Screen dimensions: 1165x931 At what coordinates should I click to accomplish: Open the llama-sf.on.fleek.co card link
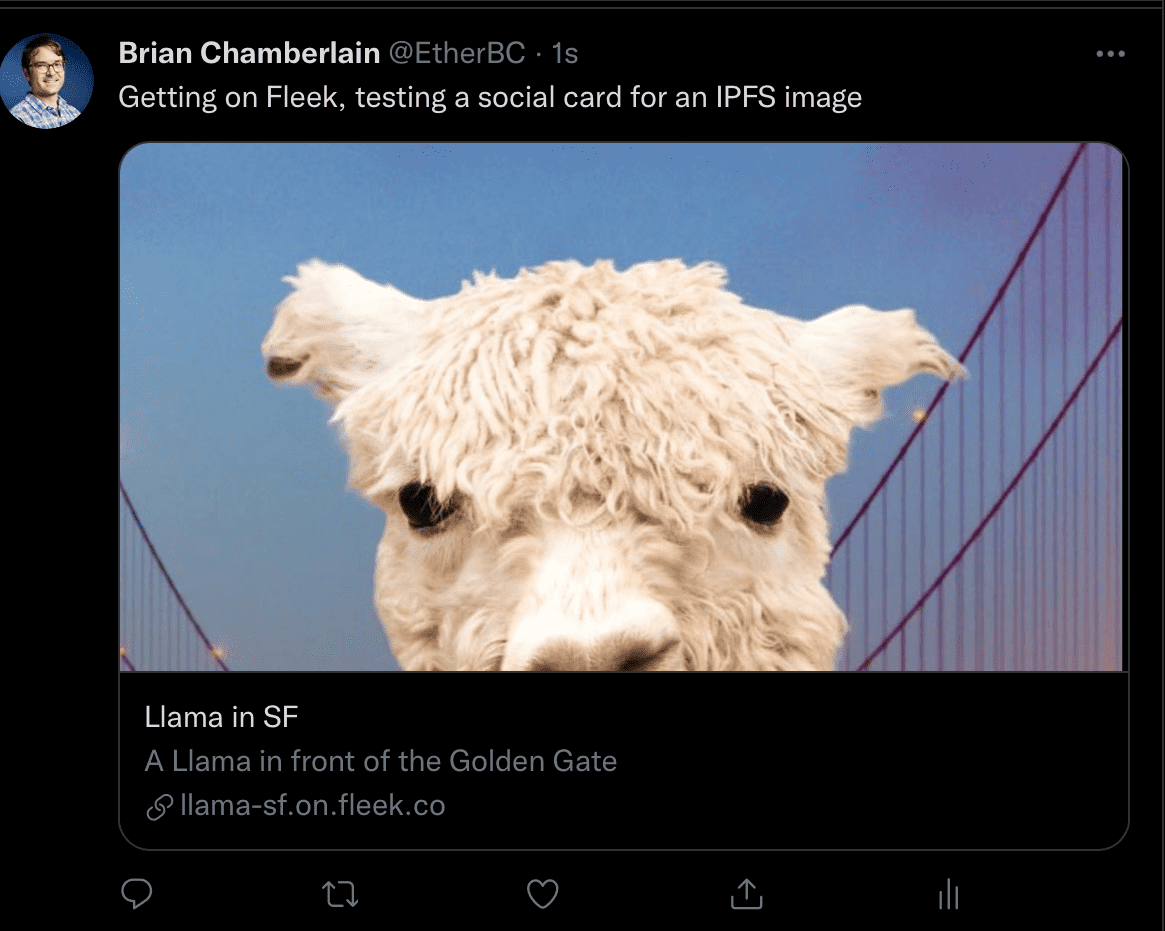[312, 806]
